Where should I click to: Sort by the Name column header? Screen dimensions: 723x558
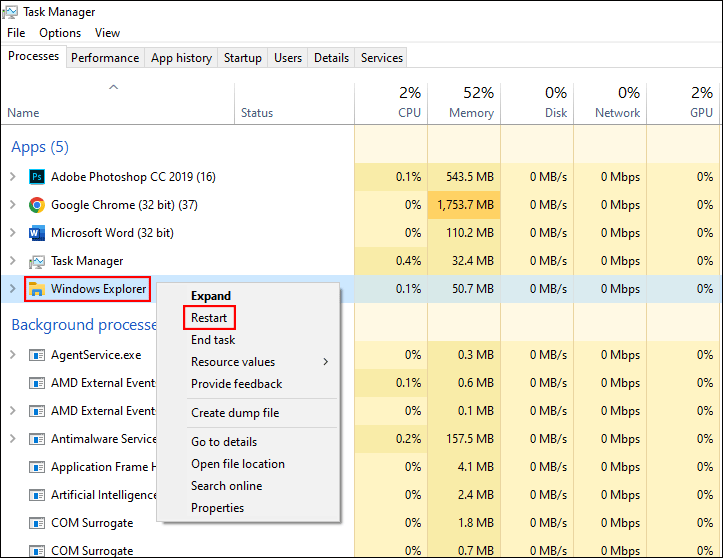pos(118,104)
